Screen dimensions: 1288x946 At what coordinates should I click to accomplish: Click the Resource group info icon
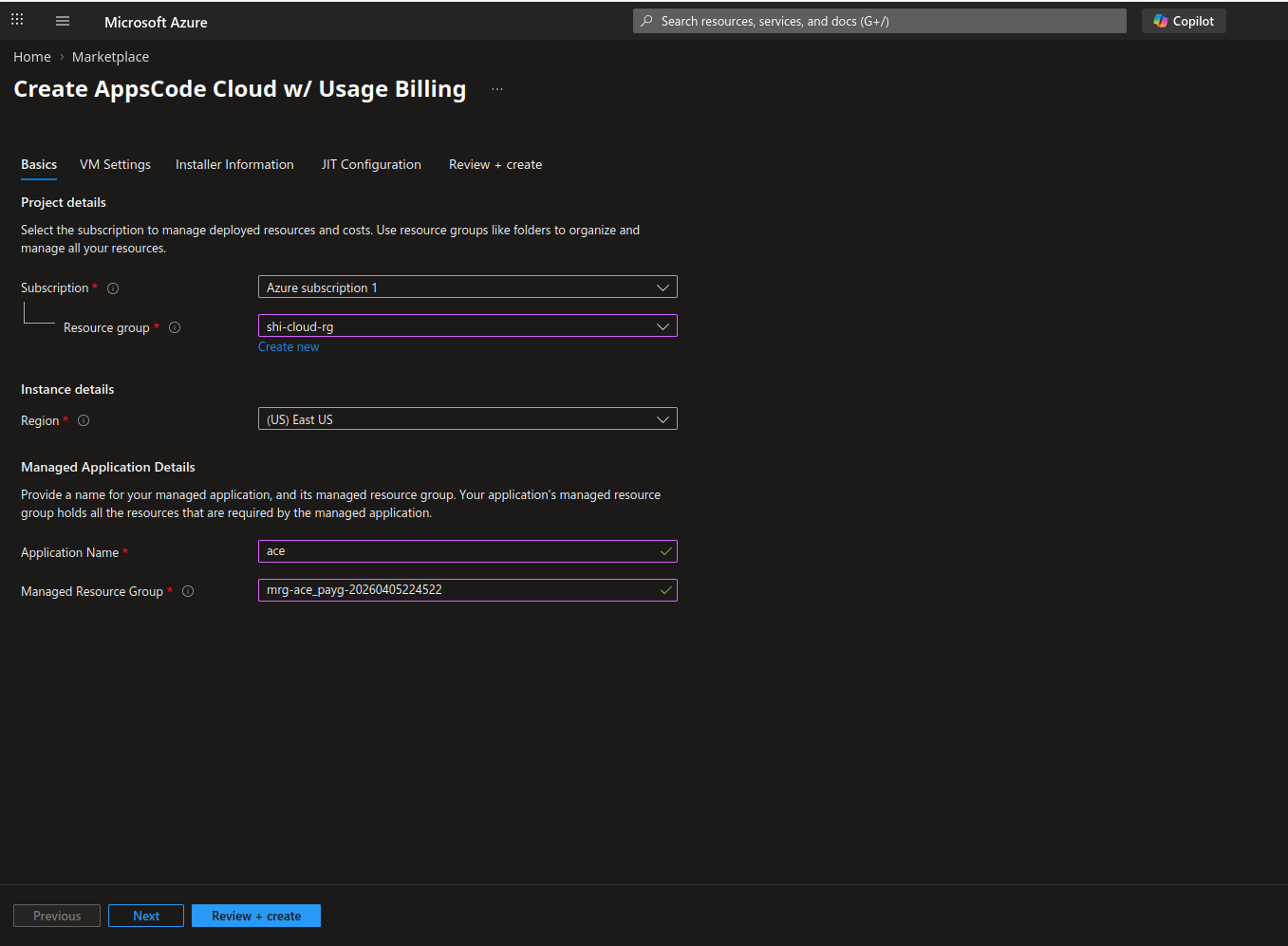(x=175, y=327)
